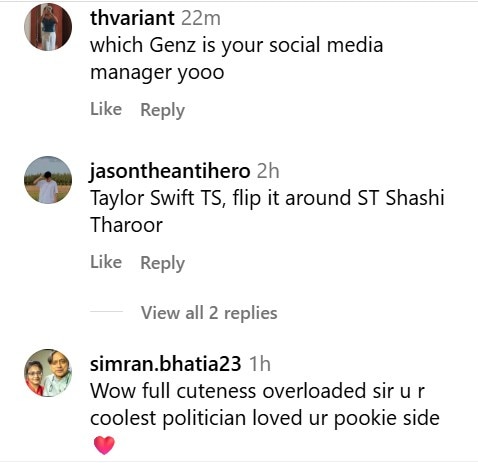Click the 'Taylor Swift TS' text

[156, 198]
